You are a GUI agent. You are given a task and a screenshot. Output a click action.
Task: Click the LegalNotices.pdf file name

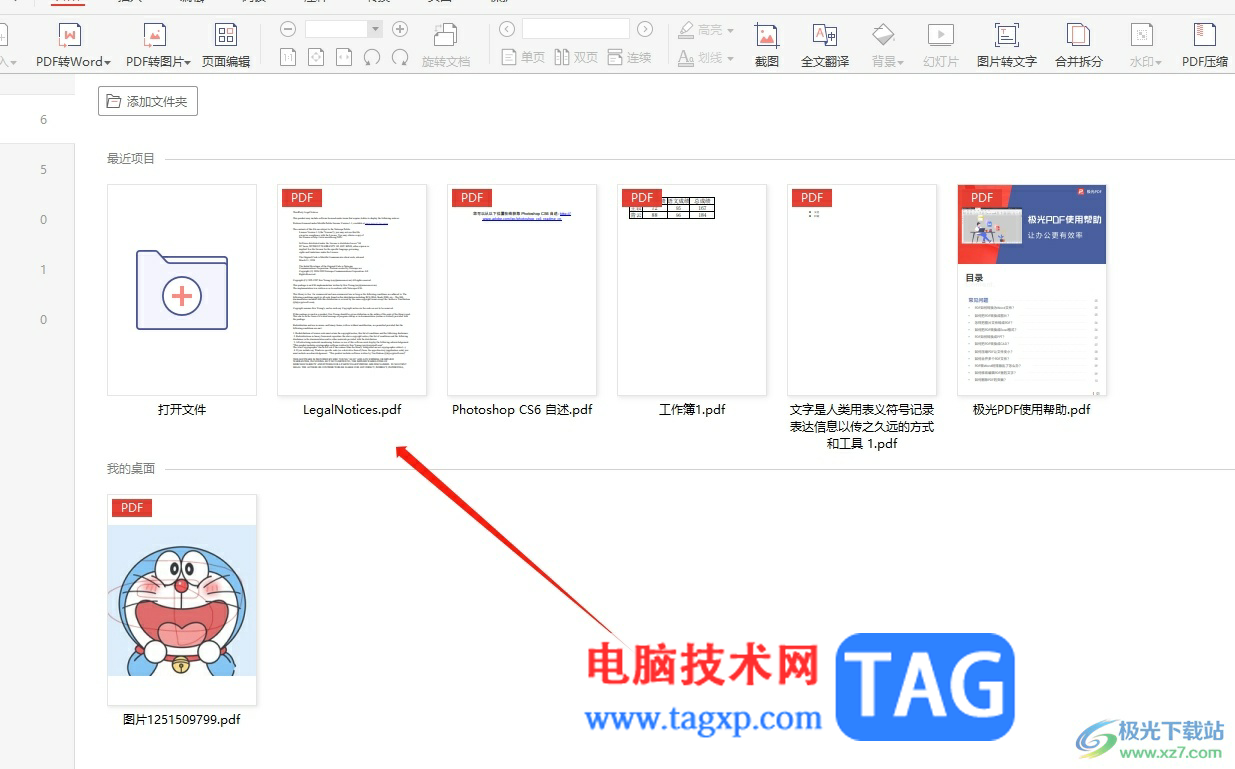click(352, 410)
